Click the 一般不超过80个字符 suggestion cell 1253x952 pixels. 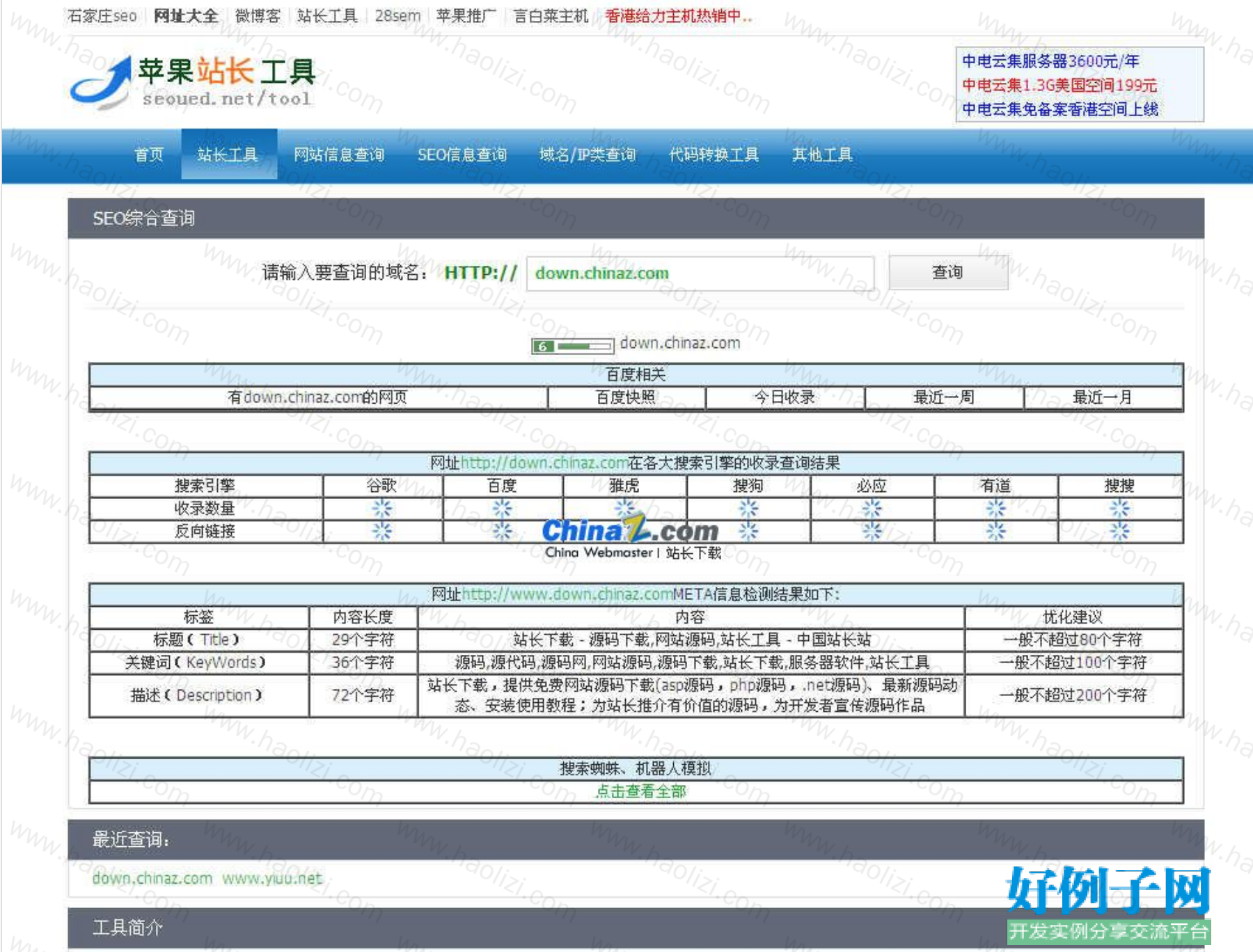(1073, 640)
